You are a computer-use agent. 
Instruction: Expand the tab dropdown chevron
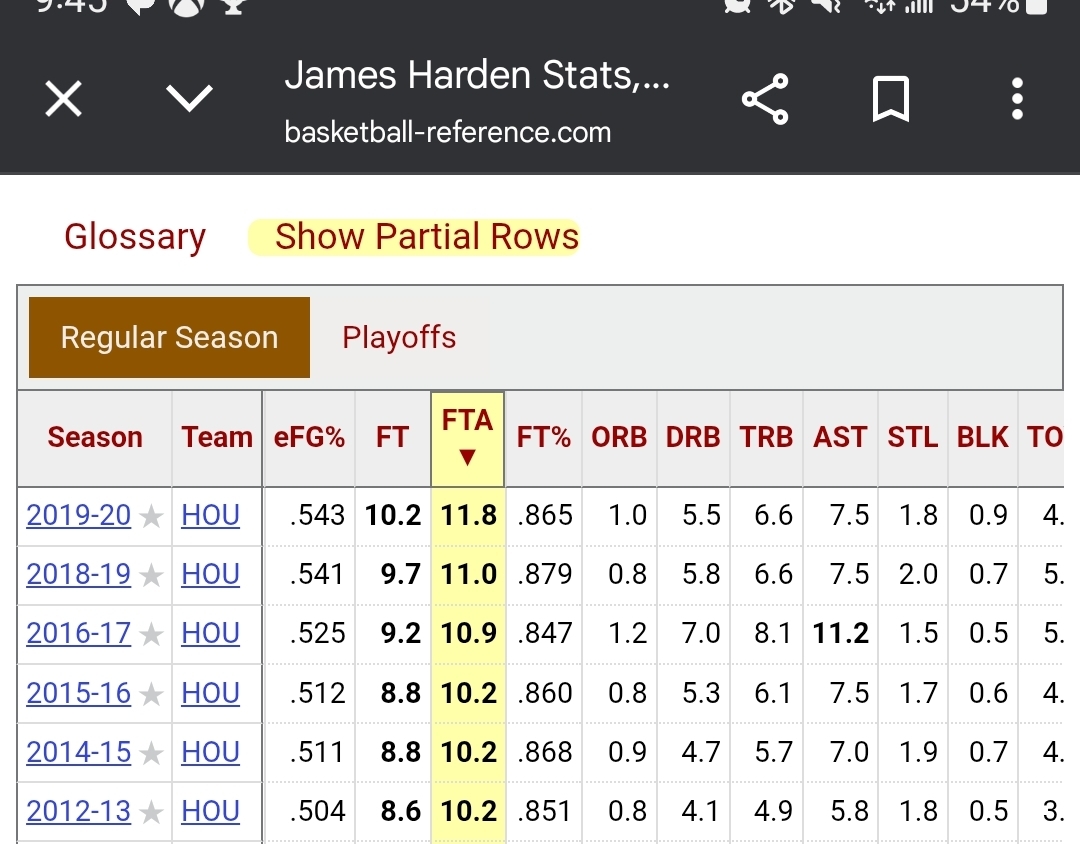tap(189, 99)
